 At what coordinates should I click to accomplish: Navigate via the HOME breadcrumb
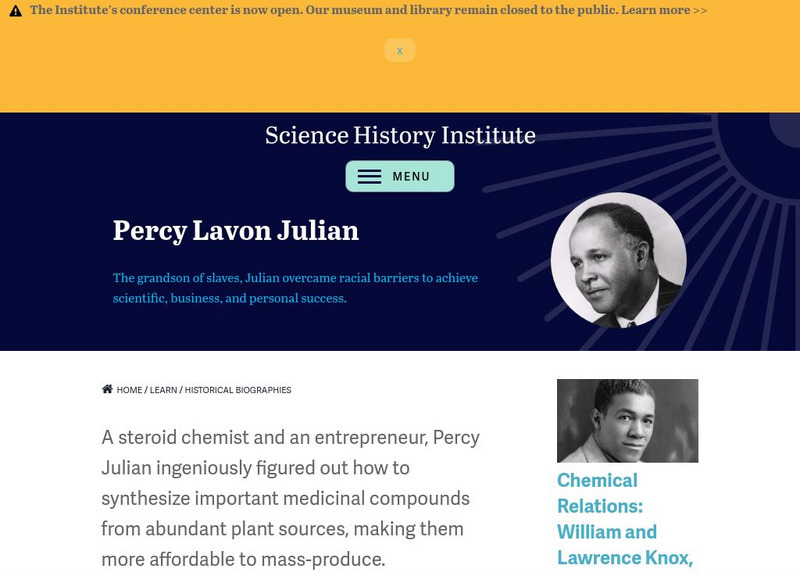(x=128, y=390)
